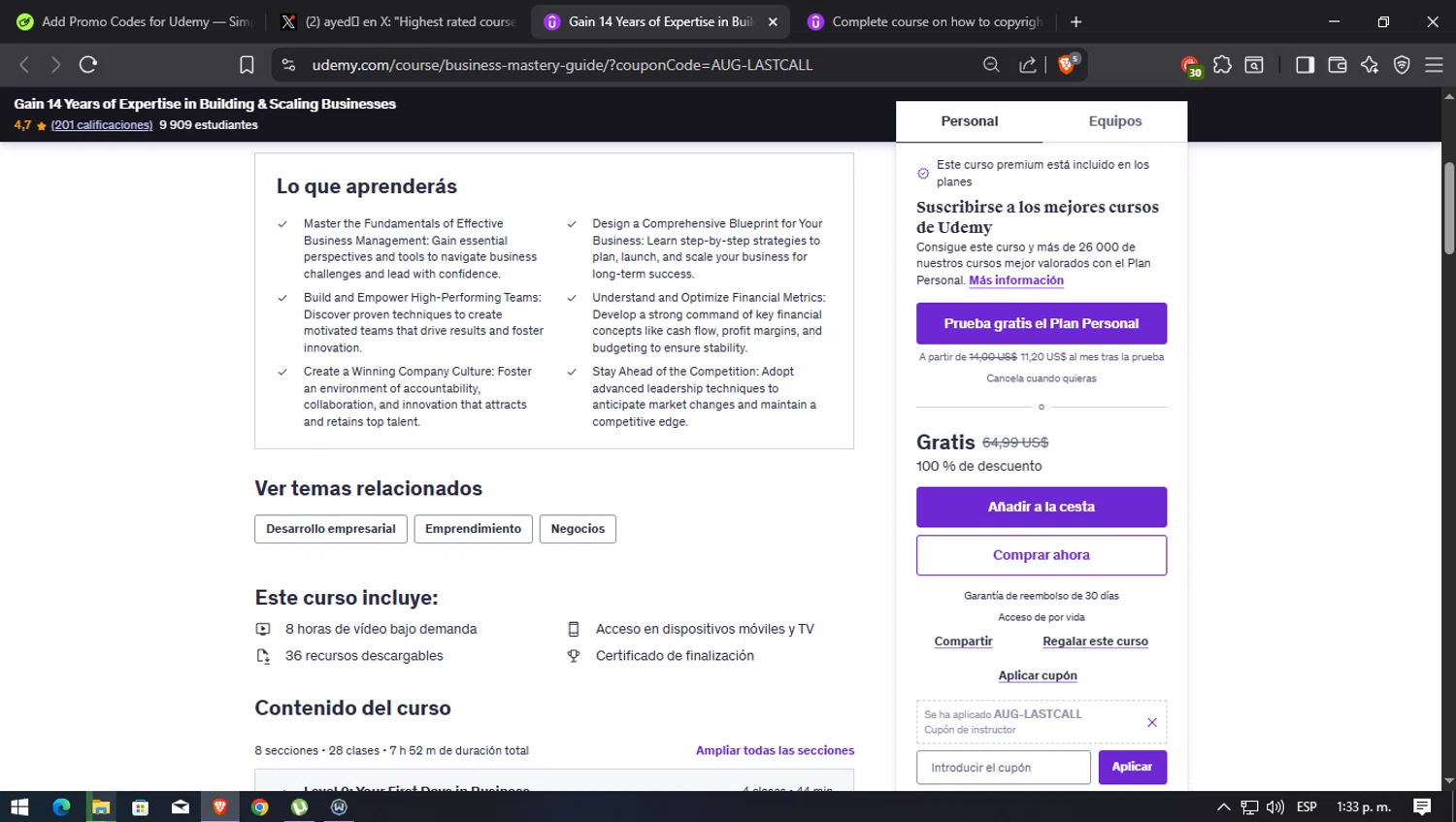Open the 201 calificaciones link
This screenshot has height=822, width=1456.
pyautogui.click(x=102, y=125)
